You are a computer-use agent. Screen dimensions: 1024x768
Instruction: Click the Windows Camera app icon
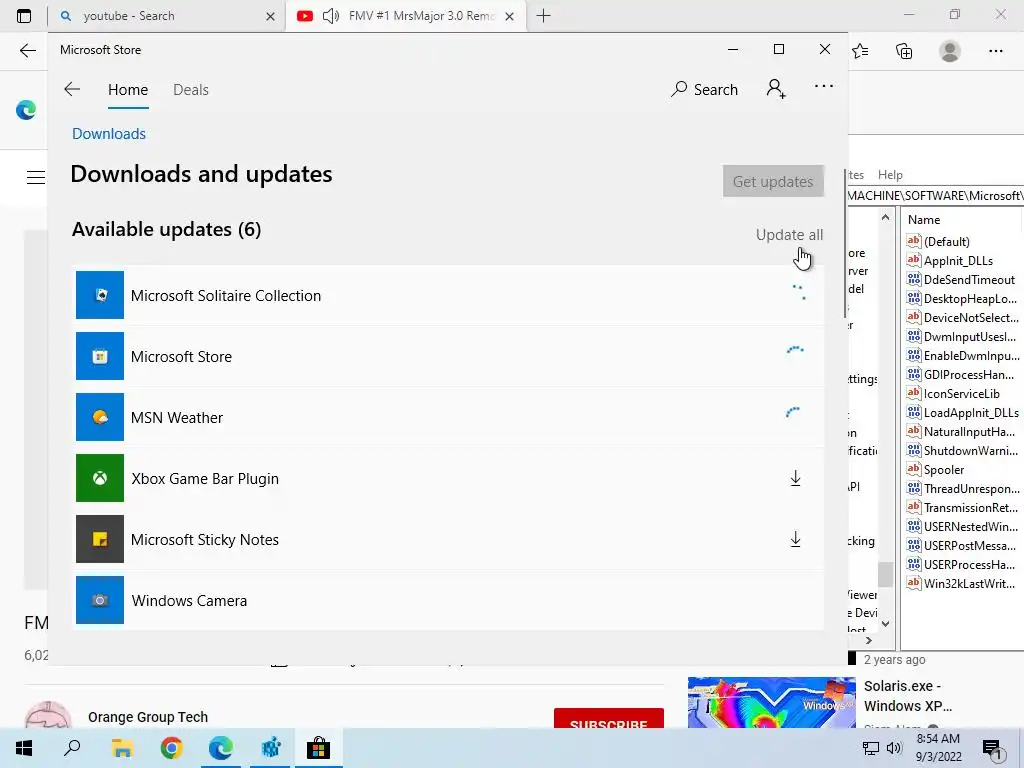click(x=100, y=600)
